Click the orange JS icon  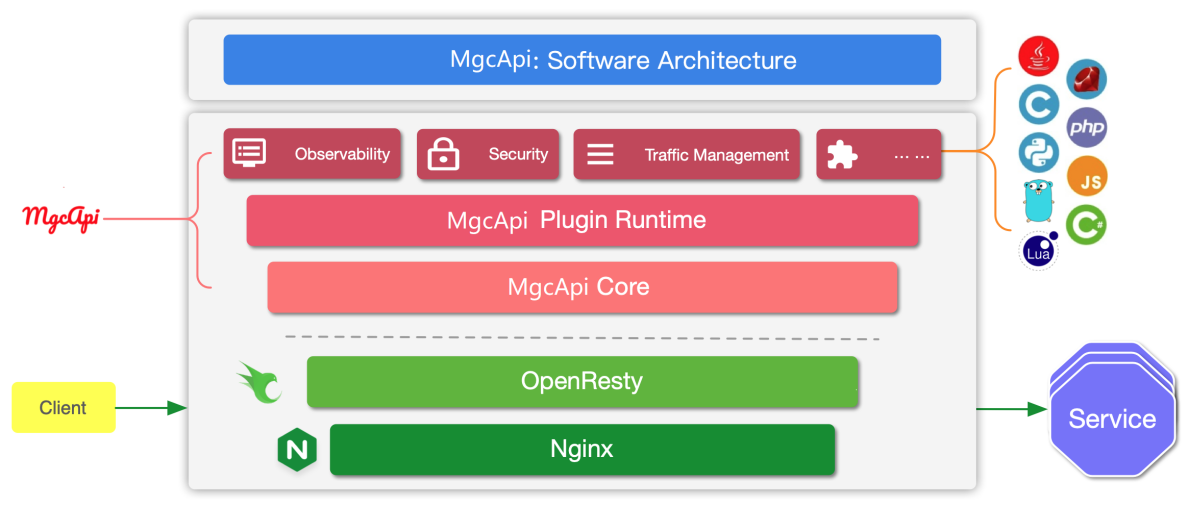1087,177
